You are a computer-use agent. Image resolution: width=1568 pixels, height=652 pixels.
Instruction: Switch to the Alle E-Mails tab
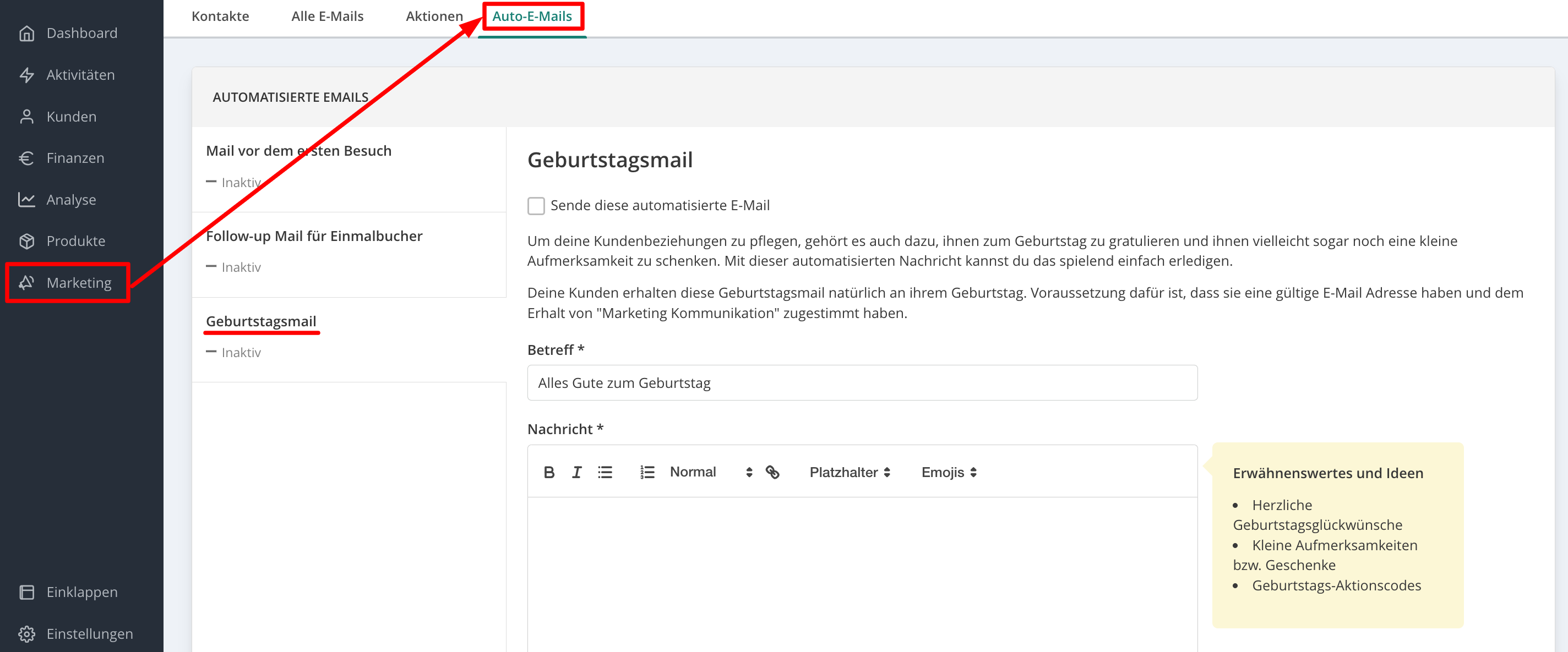(x=327, y=17)
